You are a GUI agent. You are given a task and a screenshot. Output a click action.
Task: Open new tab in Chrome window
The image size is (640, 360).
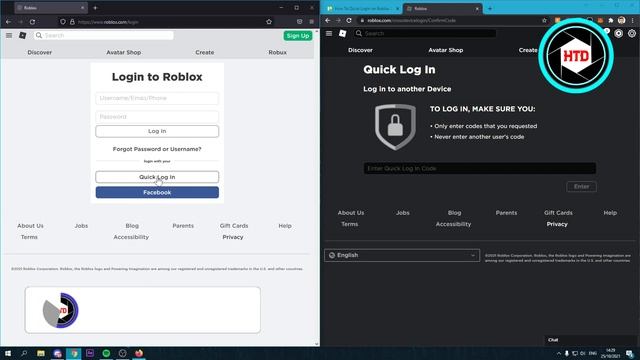click(490, 8)
